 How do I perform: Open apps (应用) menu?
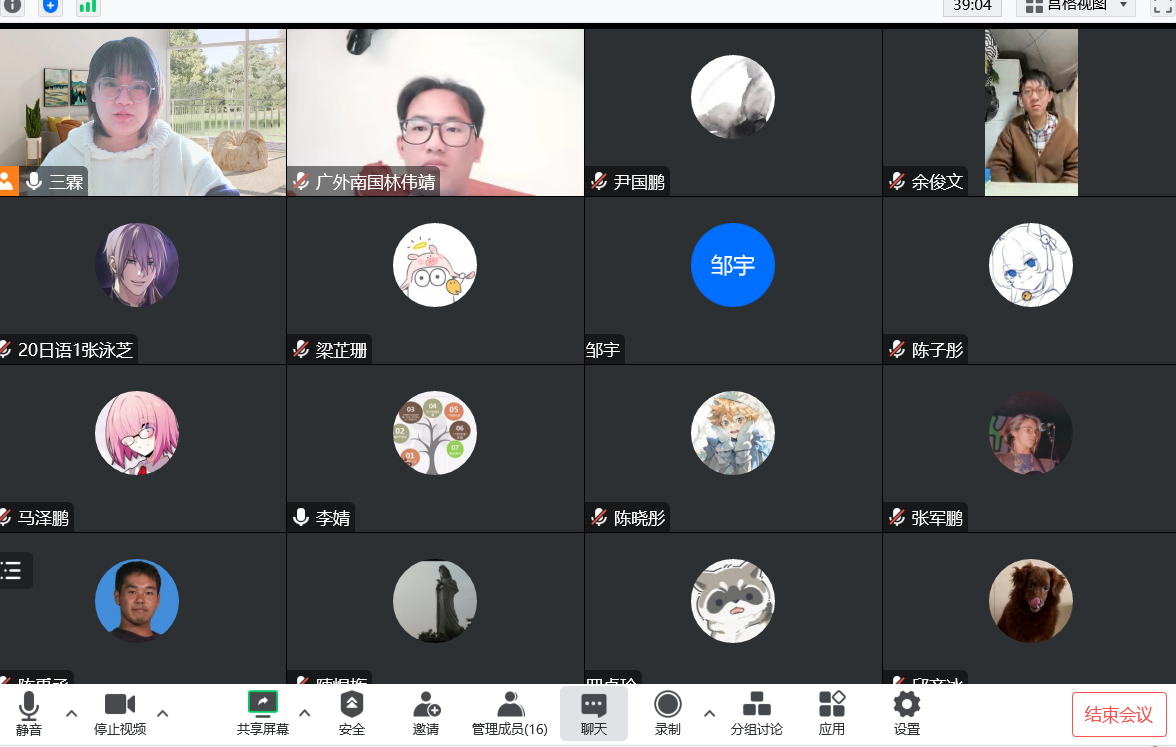pos(832,714)
